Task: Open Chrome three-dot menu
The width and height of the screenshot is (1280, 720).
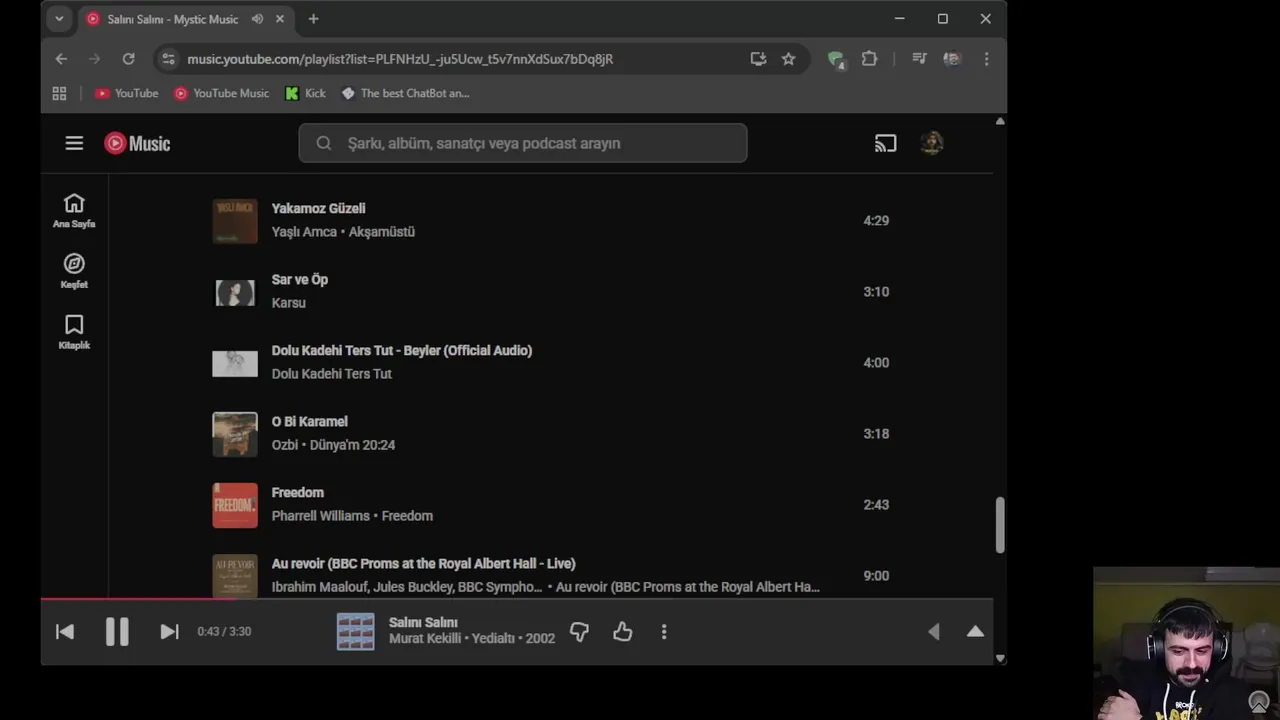Action: pyautogui.click(x=986, y=59)
